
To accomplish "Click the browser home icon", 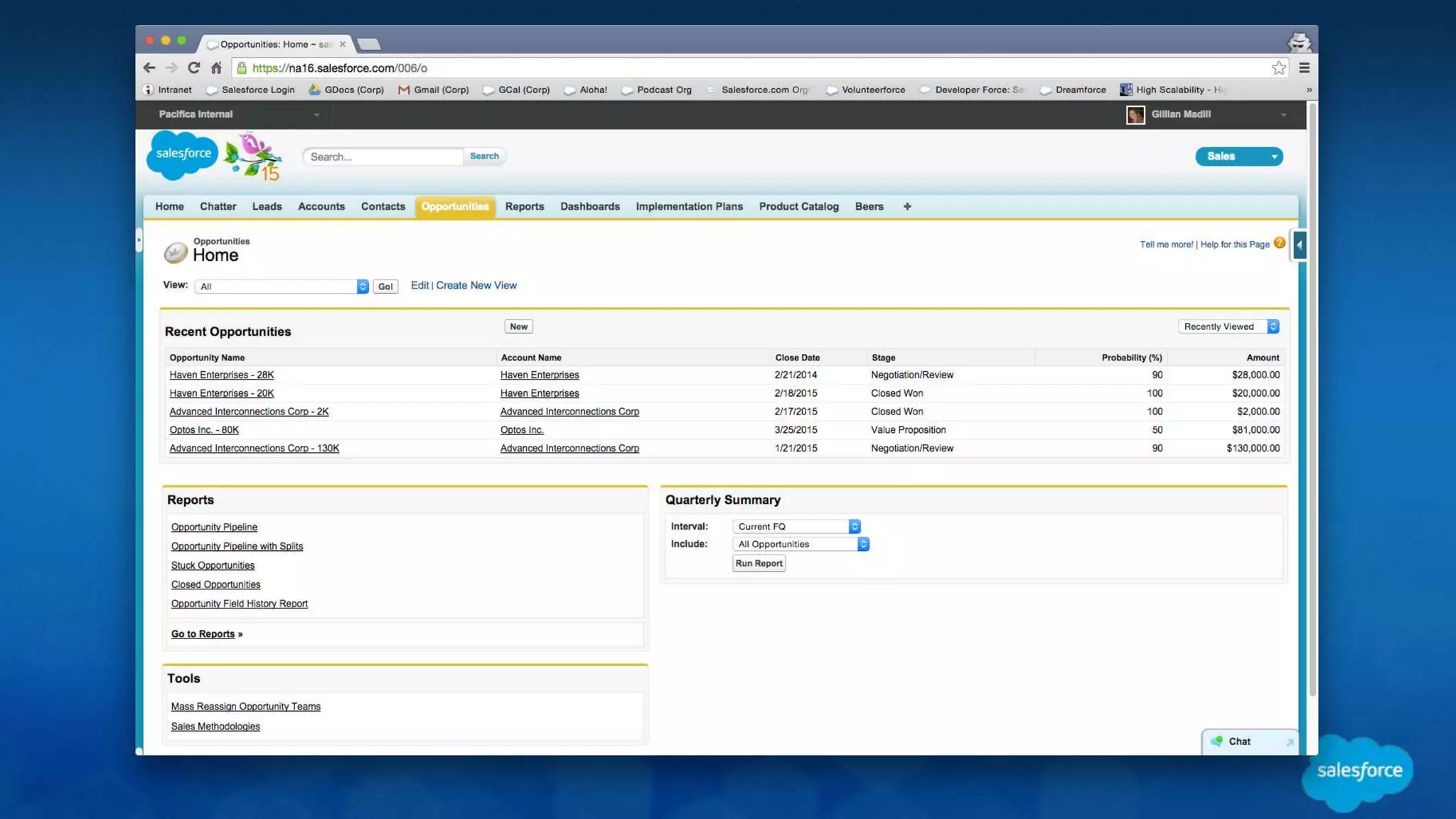I will tap(216, 68).
